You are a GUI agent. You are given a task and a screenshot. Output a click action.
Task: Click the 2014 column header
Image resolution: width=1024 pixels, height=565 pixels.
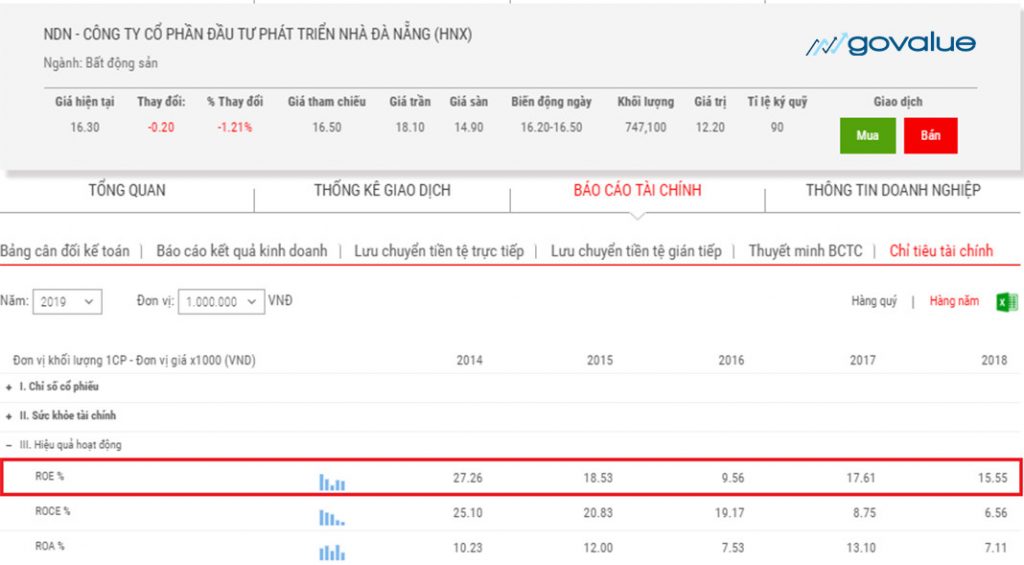tap(469, 361)
